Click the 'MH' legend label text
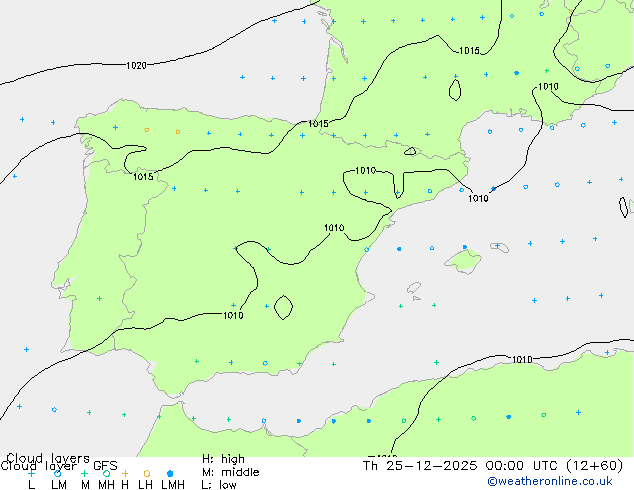634x490 pixels. pos(106,485)
